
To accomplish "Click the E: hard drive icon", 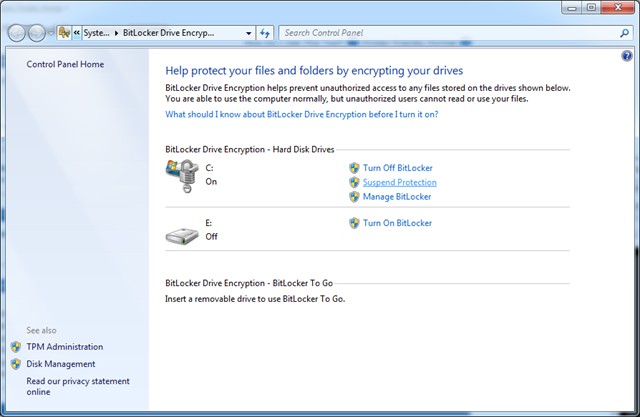I will (x=182, y=236).
